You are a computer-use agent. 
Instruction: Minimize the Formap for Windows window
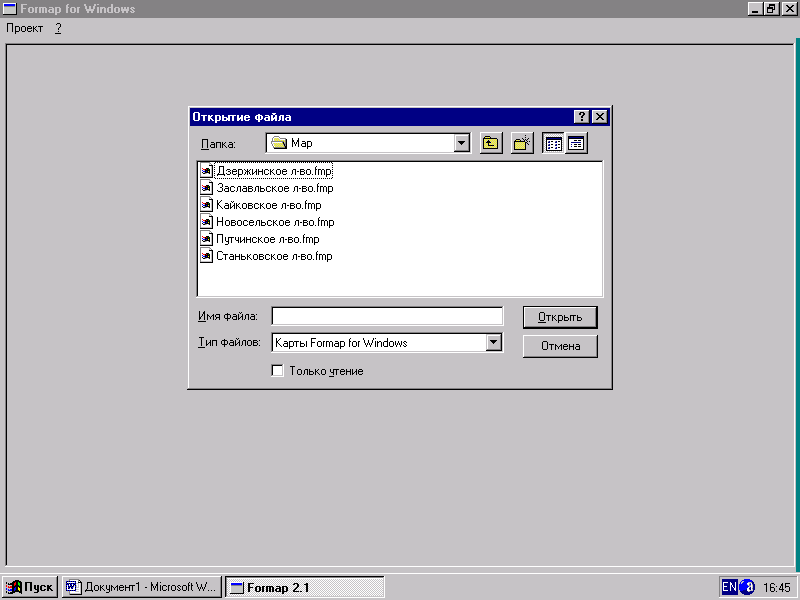tap(755, 9)
